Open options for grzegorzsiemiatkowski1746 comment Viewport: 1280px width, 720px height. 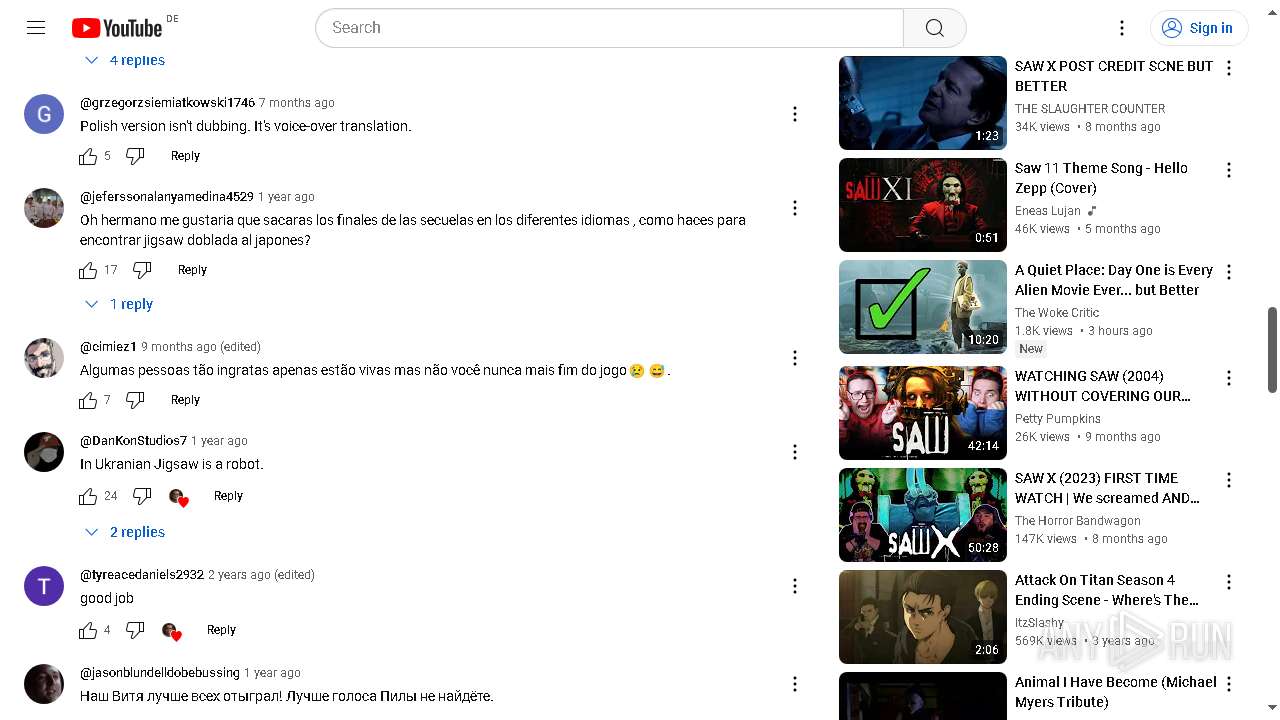click(x=795, y=114)
